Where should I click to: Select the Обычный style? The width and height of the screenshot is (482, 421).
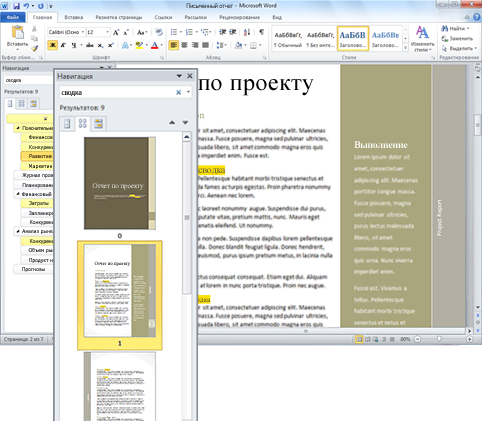pos(288,39)
